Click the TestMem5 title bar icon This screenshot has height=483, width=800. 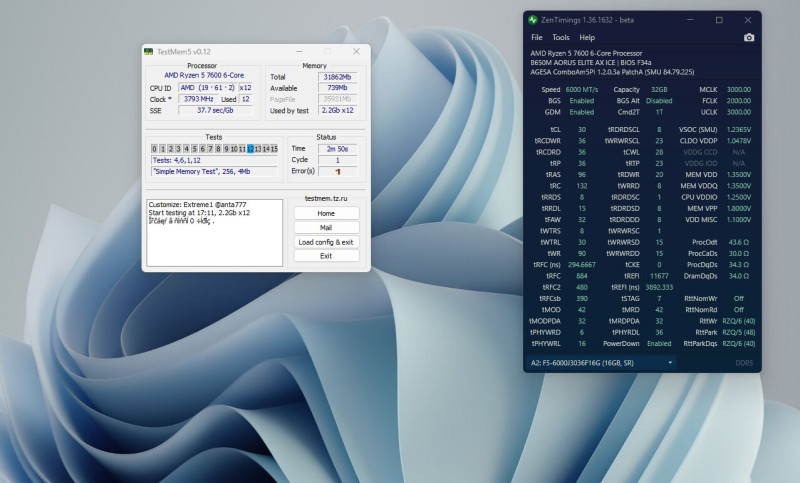click(148, 52)
